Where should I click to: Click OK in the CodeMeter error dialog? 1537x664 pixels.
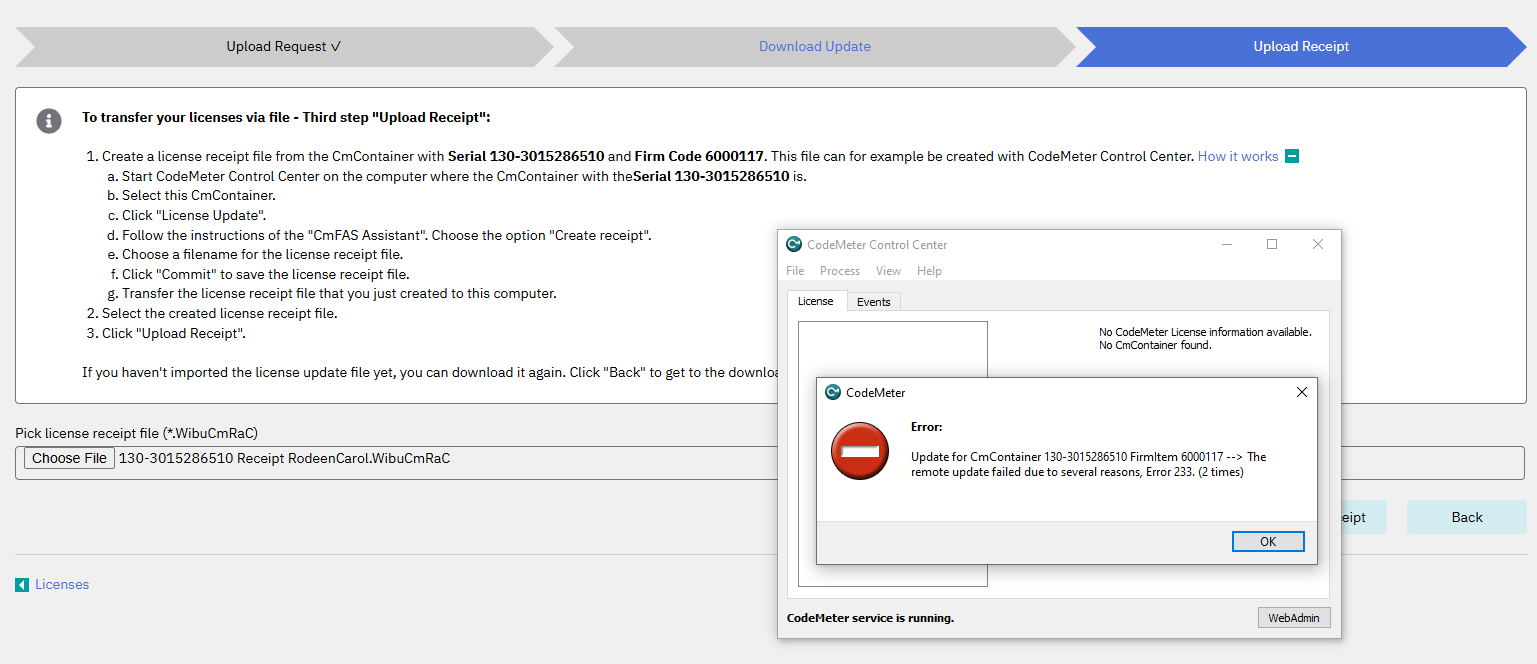pos(1268,541)
